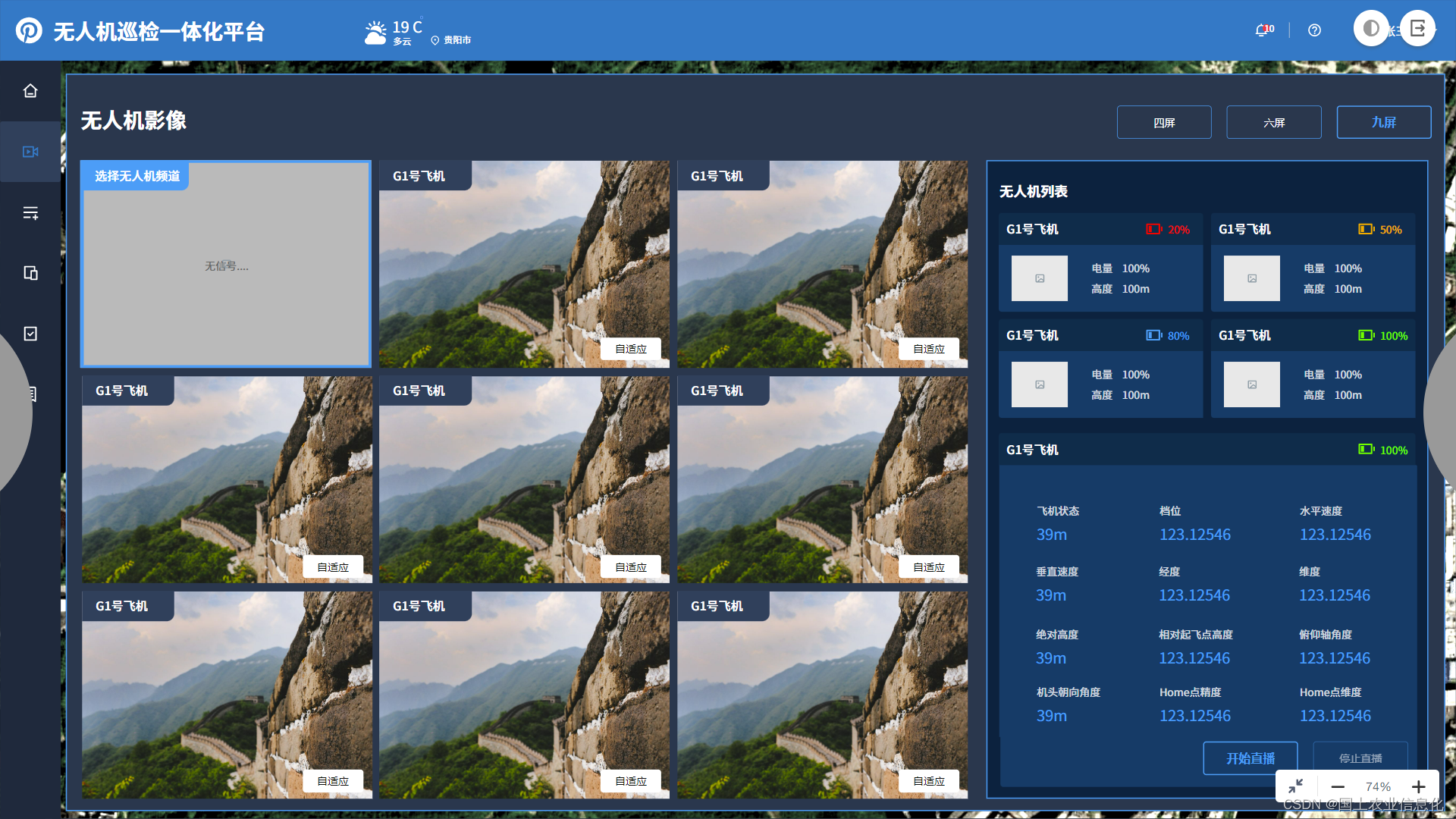Screen dimensions: 1456x819
Task: Click the home icon in sidebar
Action: pyautogui.click(x=30, y=91)
